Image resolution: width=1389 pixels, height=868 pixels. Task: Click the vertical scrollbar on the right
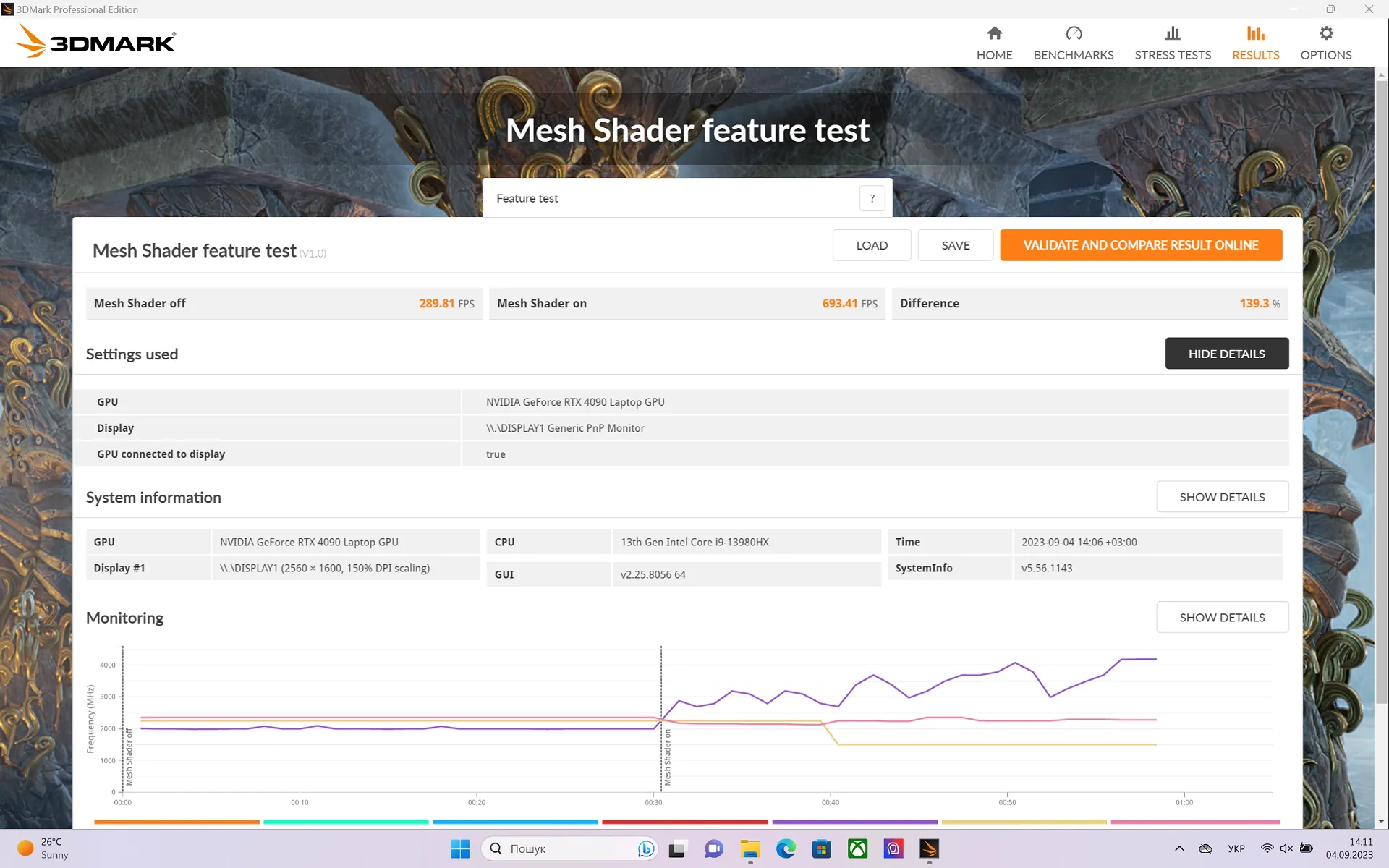1381,391
